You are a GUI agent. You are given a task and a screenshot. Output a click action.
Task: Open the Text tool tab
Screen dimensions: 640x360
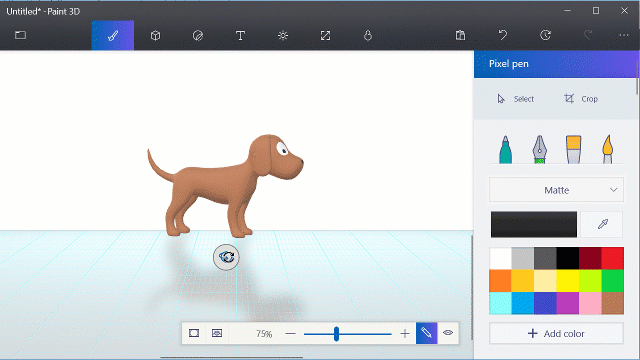click(x=240, y=36)
